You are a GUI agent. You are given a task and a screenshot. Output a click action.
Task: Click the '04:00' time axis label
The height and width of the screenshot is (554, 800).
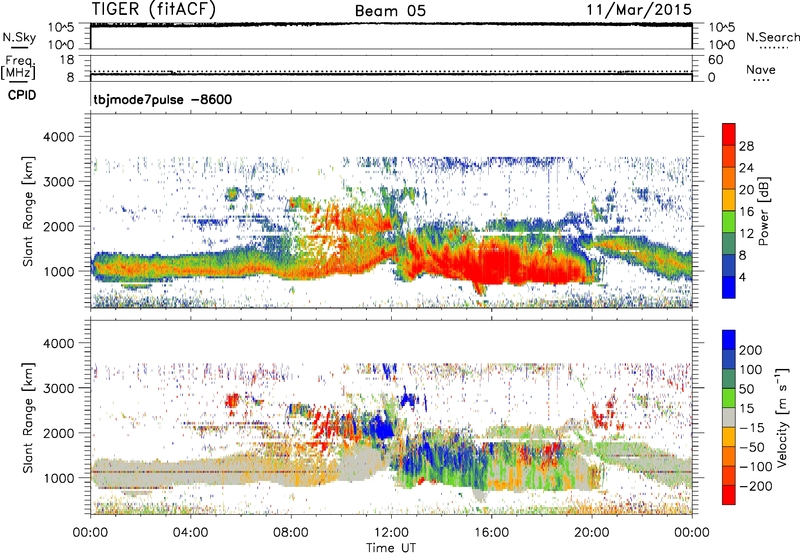190,533
